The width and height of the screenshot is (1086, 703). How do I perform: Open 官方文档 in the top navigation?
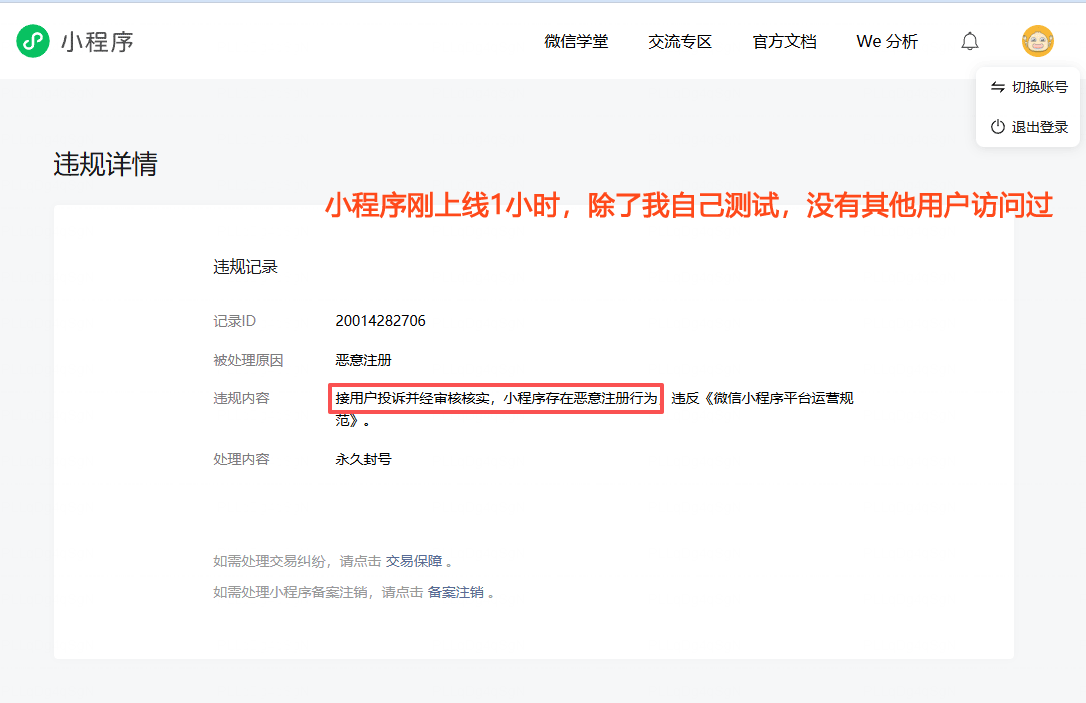784,42
